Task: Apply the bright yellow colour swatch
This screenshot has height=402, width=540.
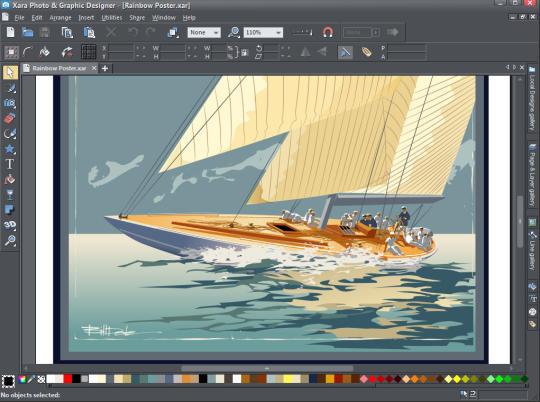Action: pos(288,379)
